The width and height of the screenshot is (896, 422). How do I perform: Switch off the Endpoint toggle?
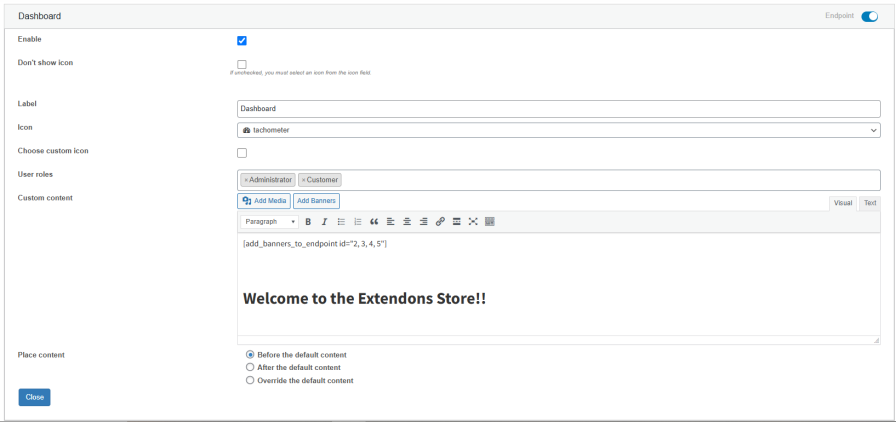pos(869,17)
